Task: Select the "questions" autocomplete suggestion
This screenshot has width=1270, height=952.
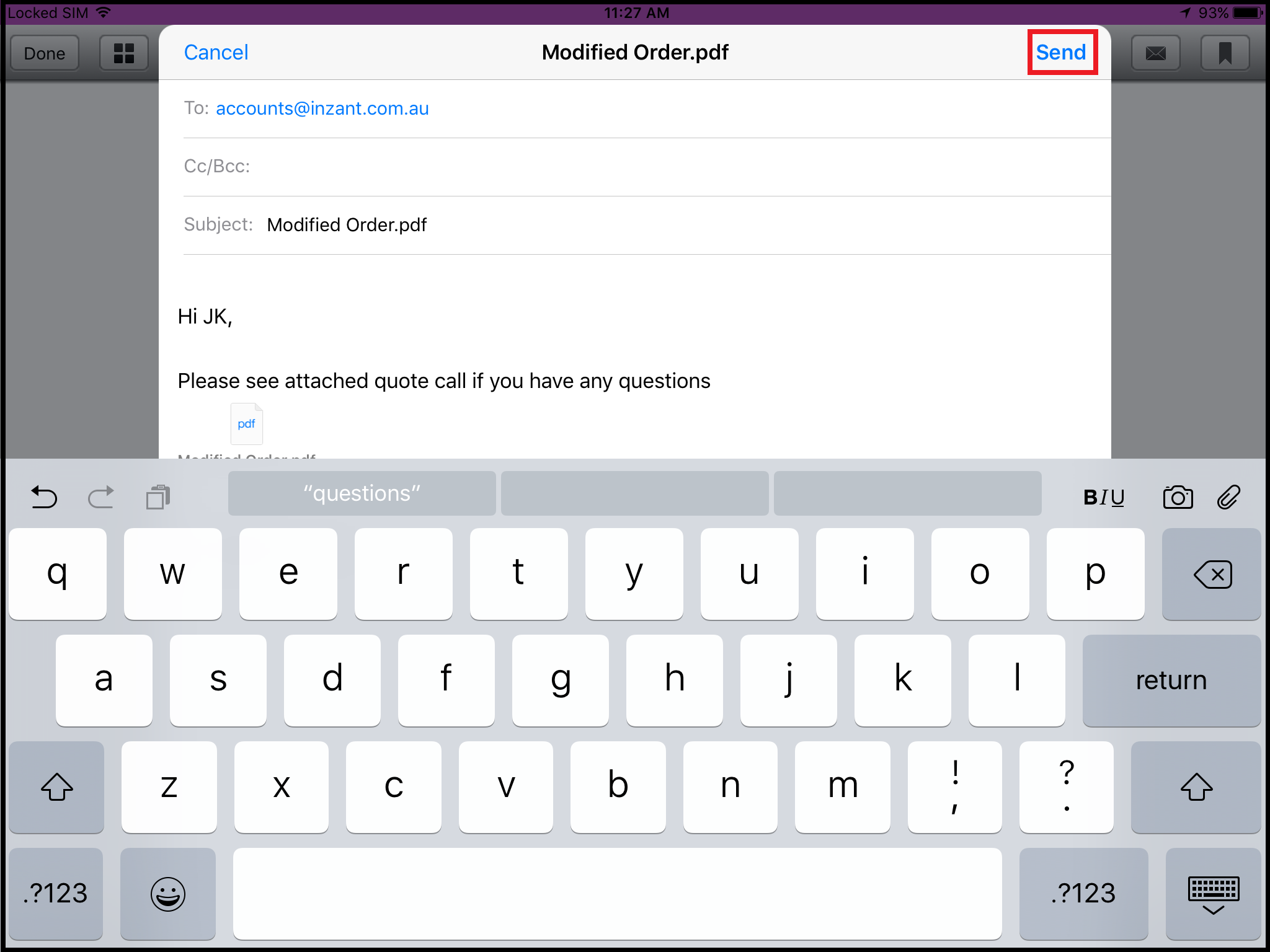Action: click(362, 493)
